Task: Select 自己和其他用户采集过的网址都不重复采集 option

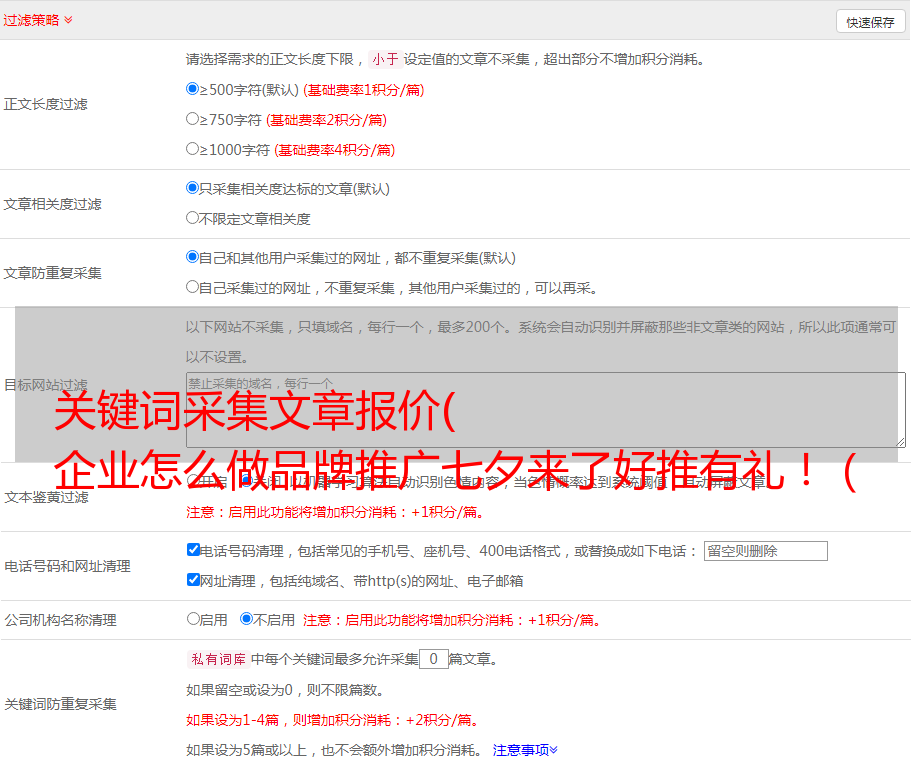Action: point(192,257)
